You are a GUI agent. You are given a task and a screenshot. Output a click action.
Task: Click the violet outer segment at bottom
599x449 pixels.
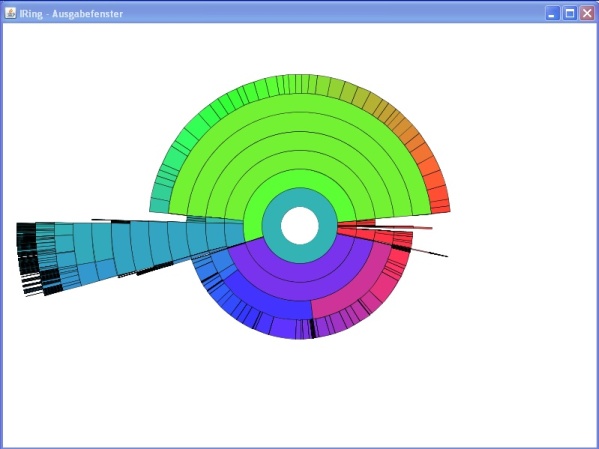pos(283,328)
